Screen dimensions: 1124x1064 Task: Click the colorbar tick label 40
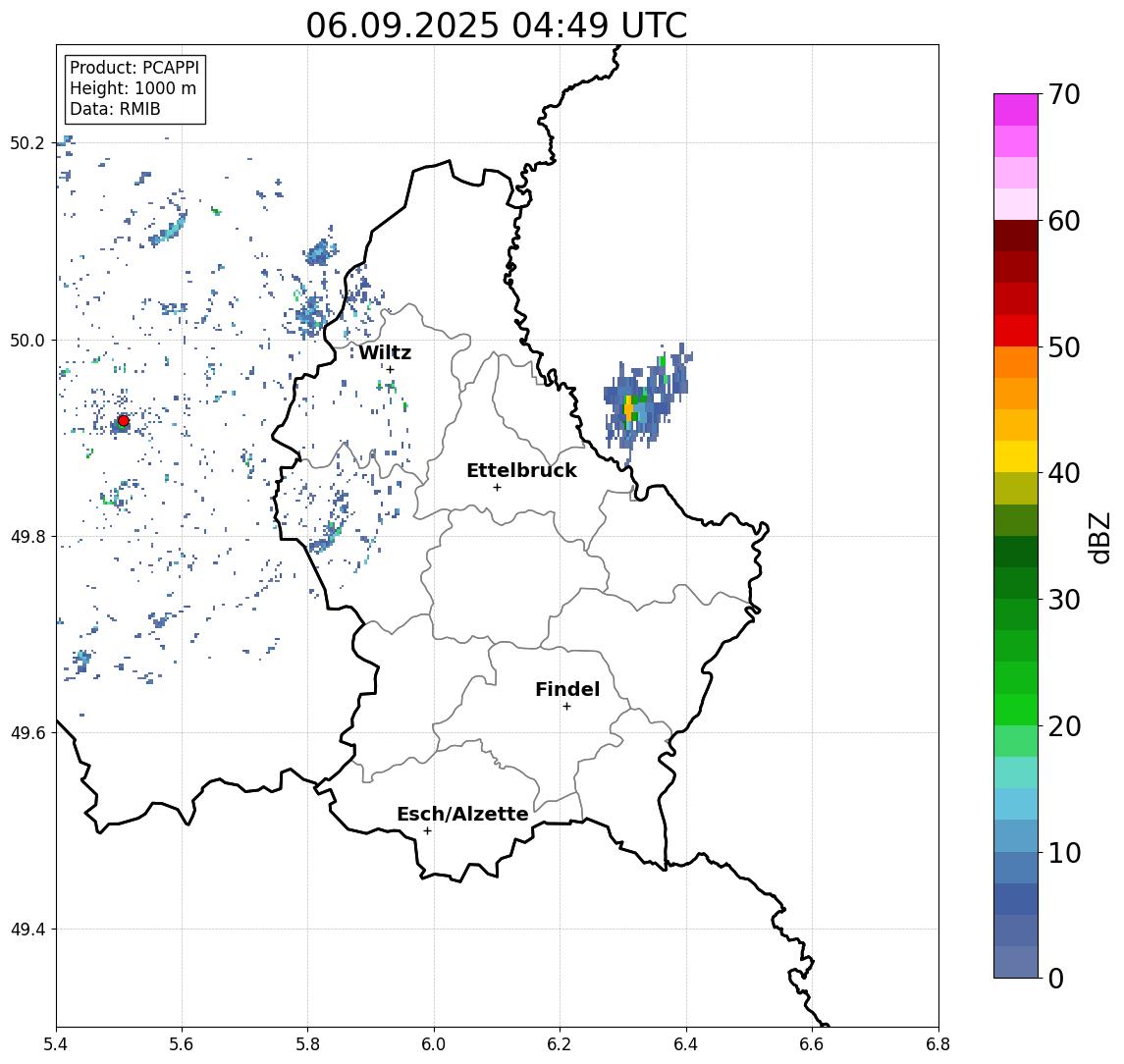1064,473
